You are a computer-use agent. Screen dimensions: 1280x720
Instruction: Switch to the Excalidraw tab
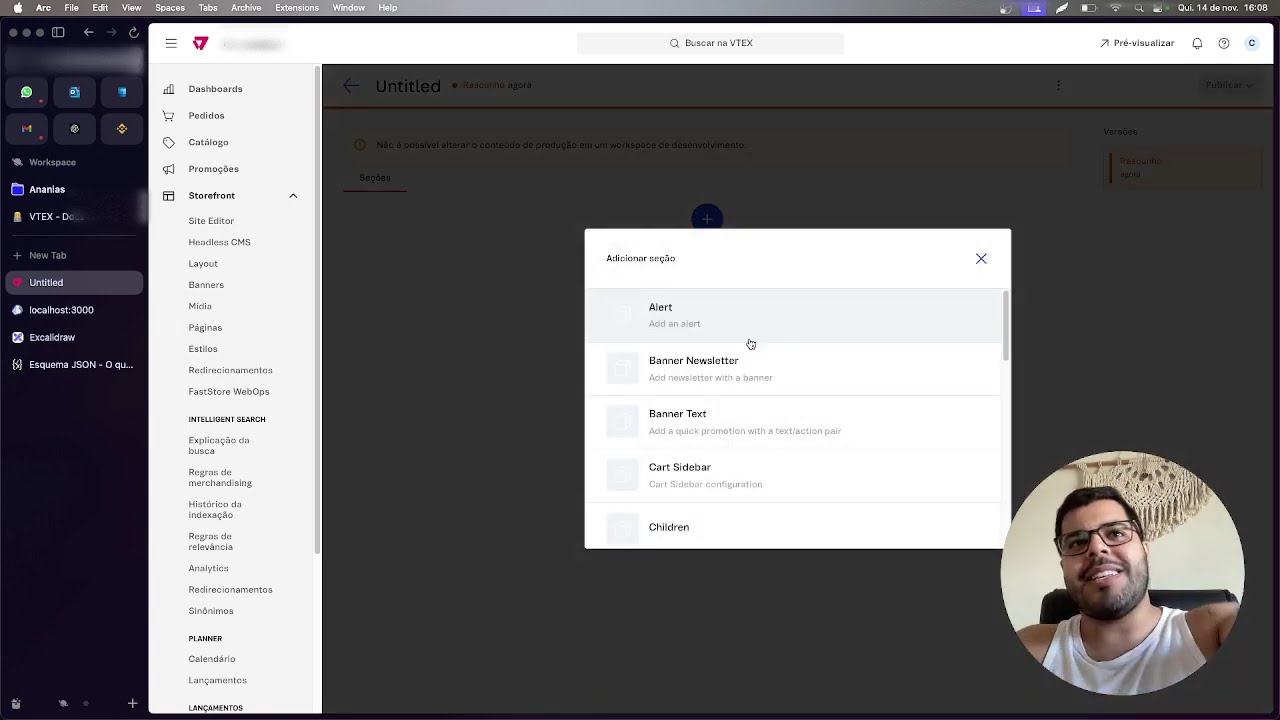[x=74, y=338]
